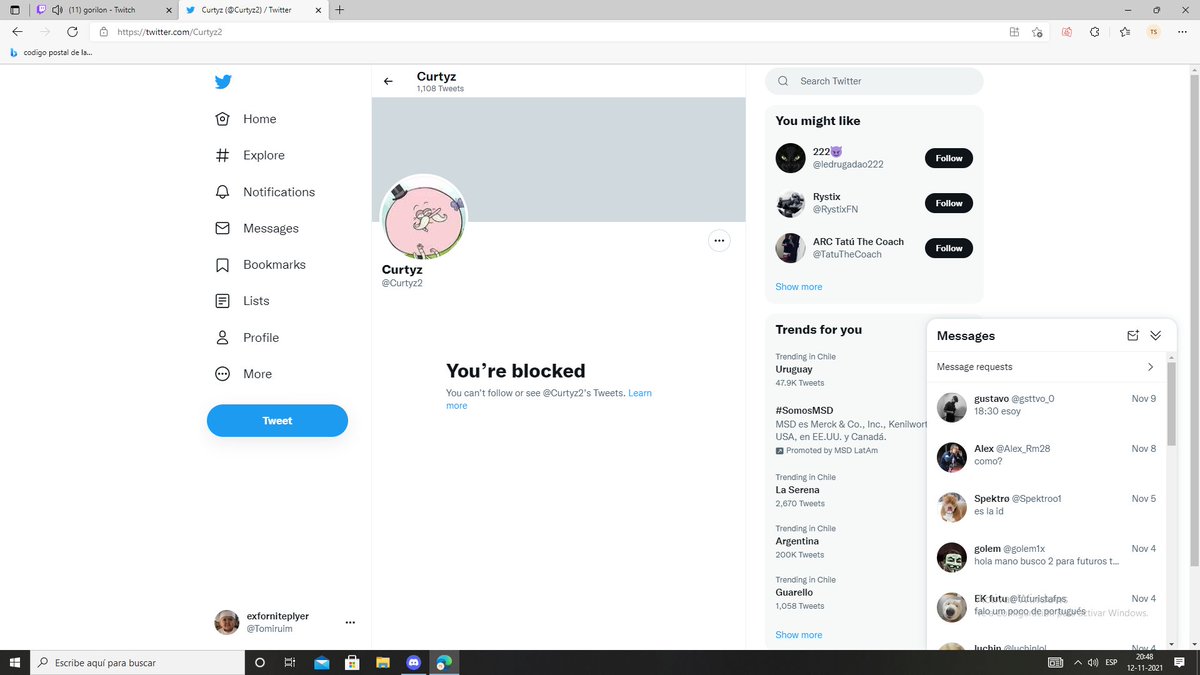Viewport: 1200px width, 675px height.
Task: Click Show more under Trends for you
Action: pos(798,635)
